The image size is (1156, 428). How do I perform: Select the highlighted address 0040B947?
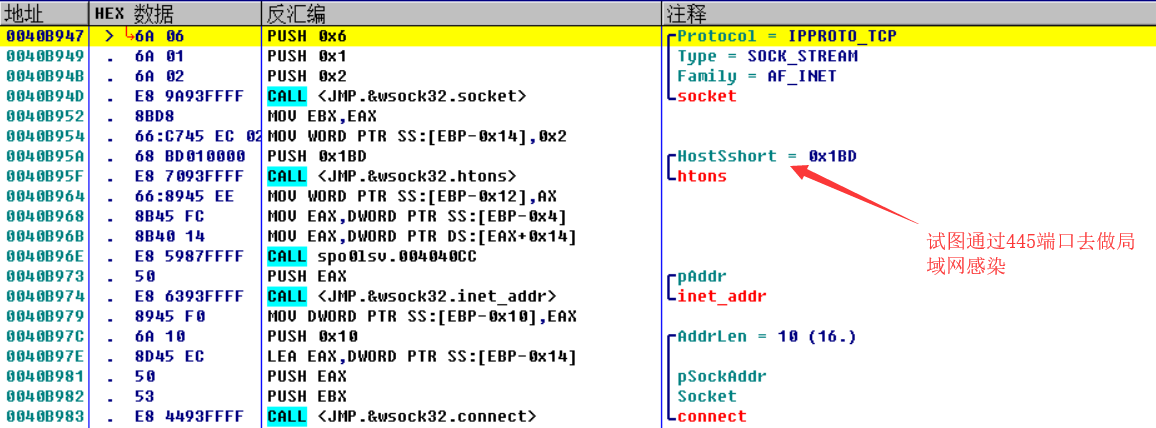pyautogui.click(x=44, y=36)
